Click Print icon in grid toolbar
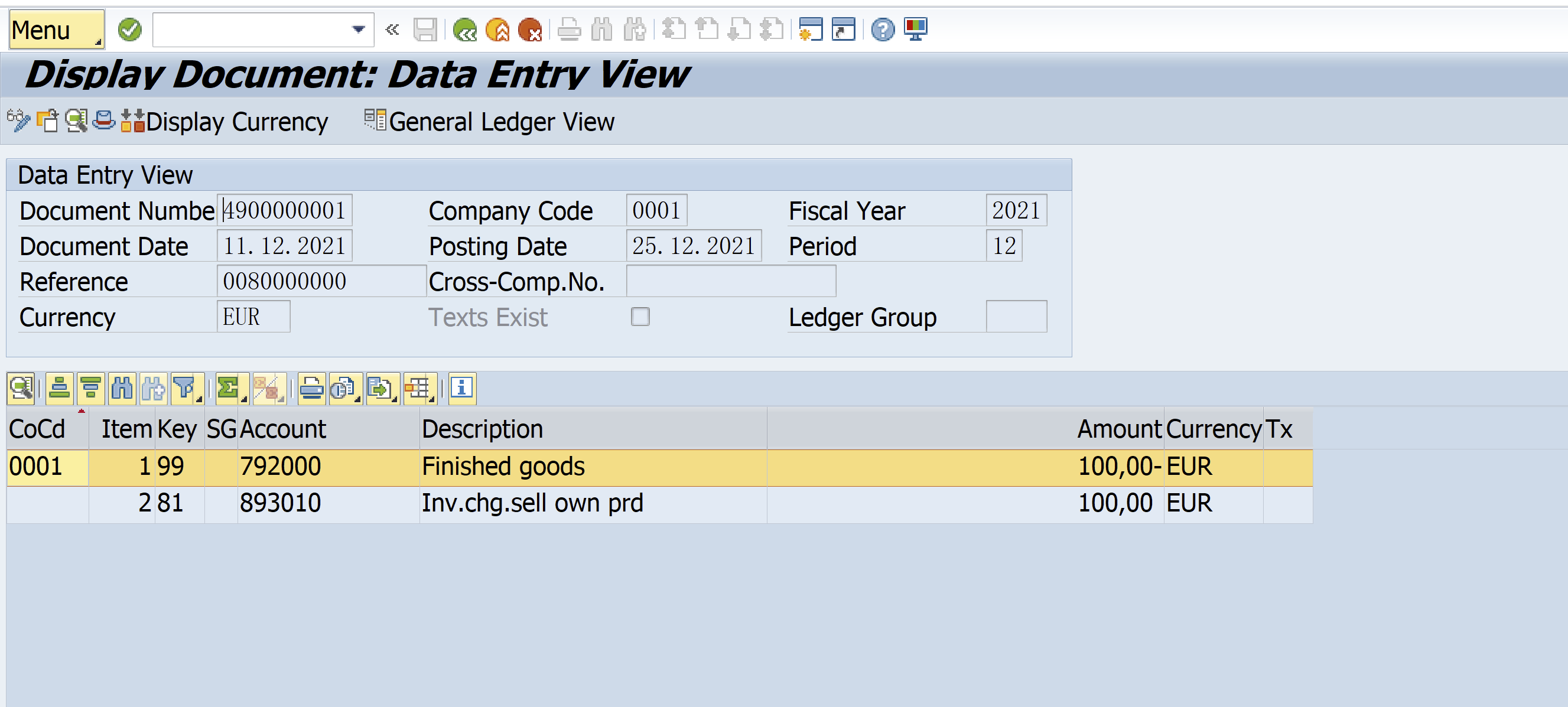Viewport: 1568px width, 707px height. pyautogui.click(x=312, y=388)
